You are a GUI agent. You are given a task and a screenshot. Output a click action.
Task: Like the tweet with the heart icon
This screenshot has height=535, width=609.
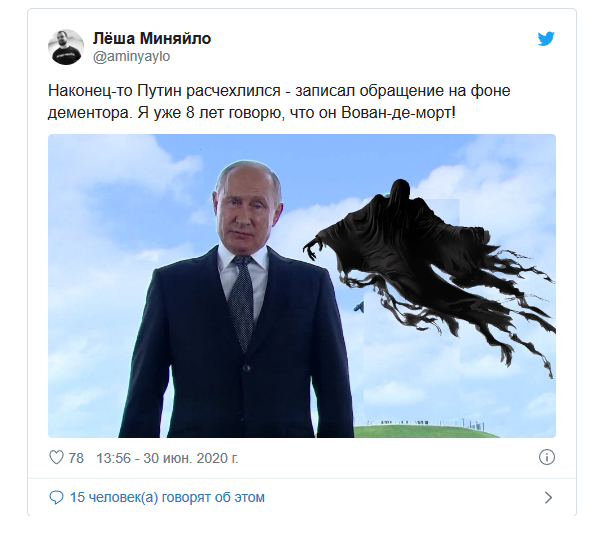pyautogui.click(x=56, y=458)
